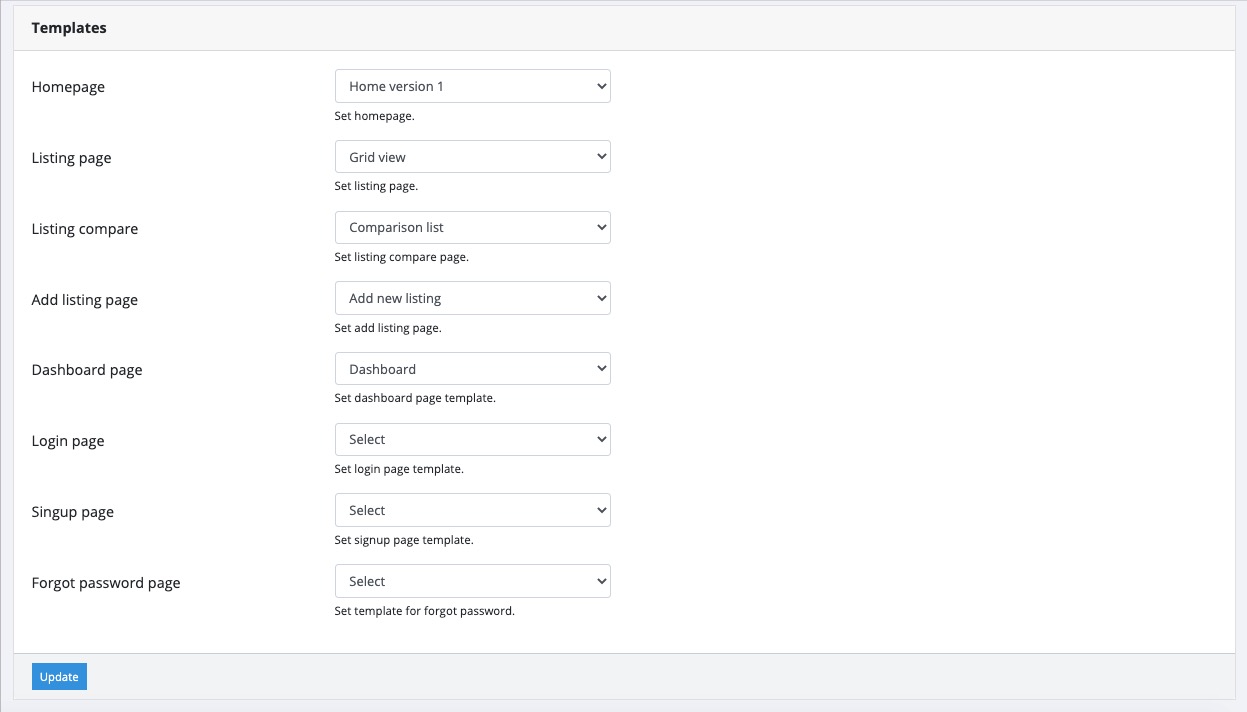The height and width of the screenshot is (712, 1247).
Task: Click the Listing compare field label
Action: tap(85, 229)
